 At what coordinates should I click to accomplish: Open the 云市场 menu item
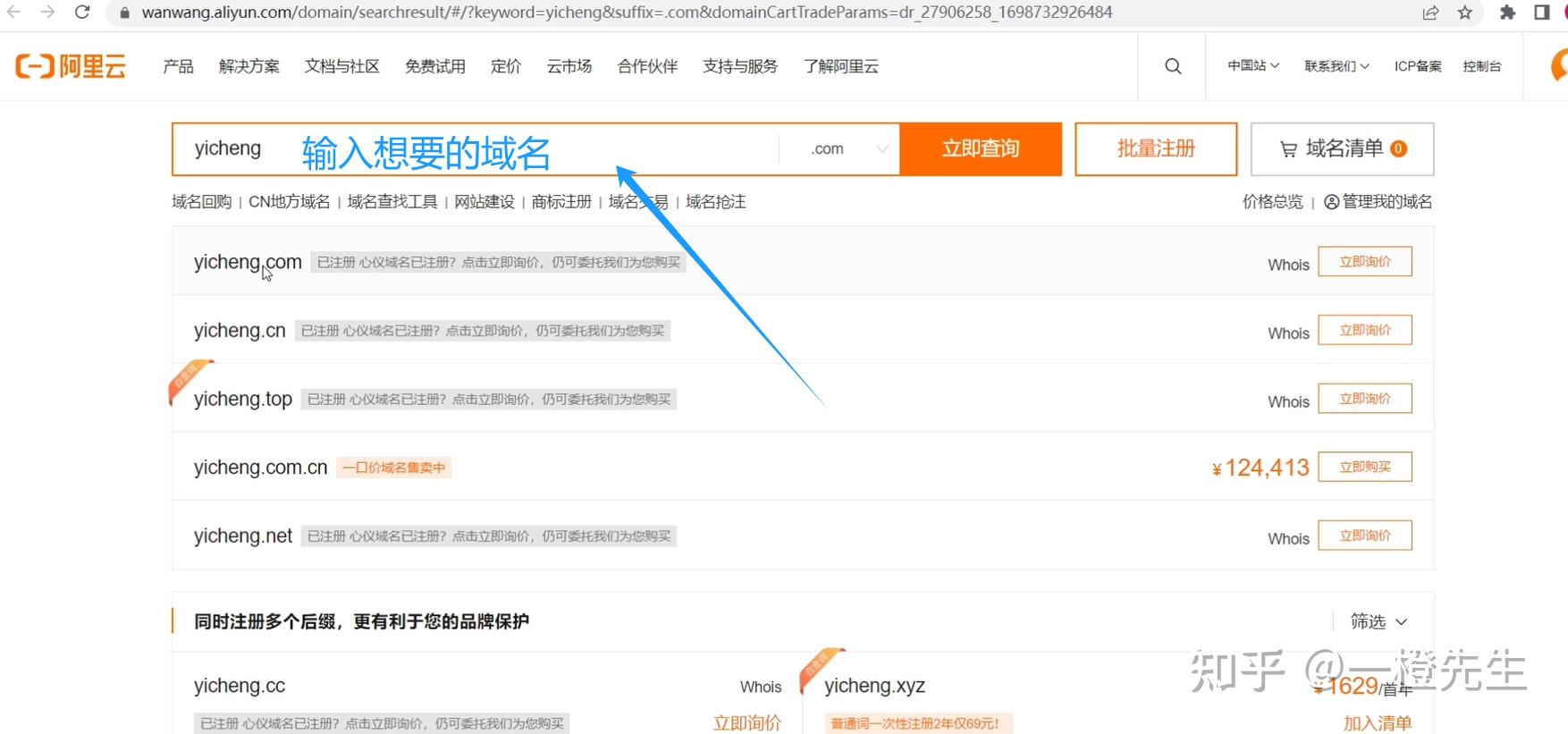(x=569, y=66)
